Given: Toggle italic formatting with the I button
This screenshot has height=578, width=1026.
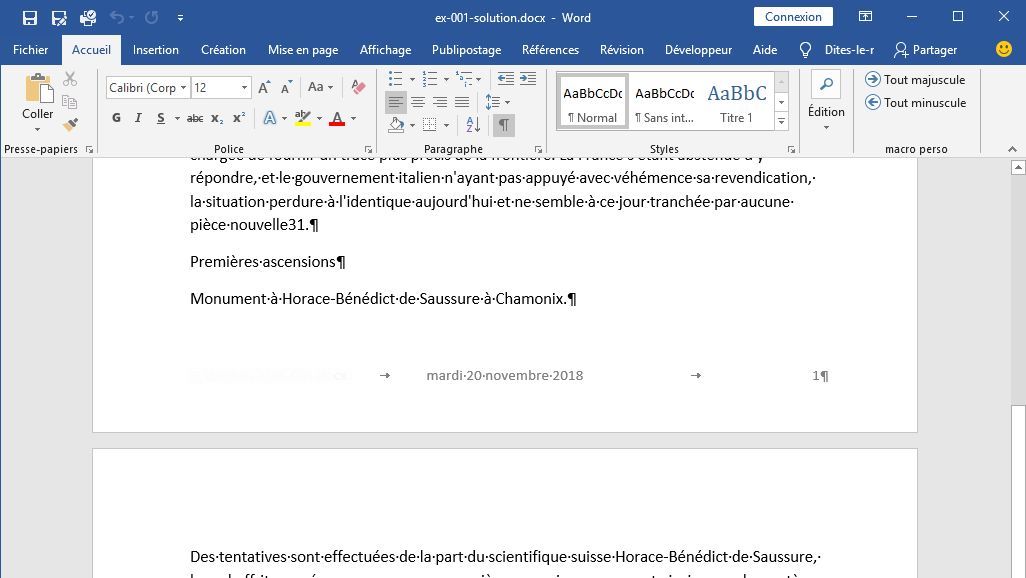Looking at the screenshot, I should pos(138,118).
